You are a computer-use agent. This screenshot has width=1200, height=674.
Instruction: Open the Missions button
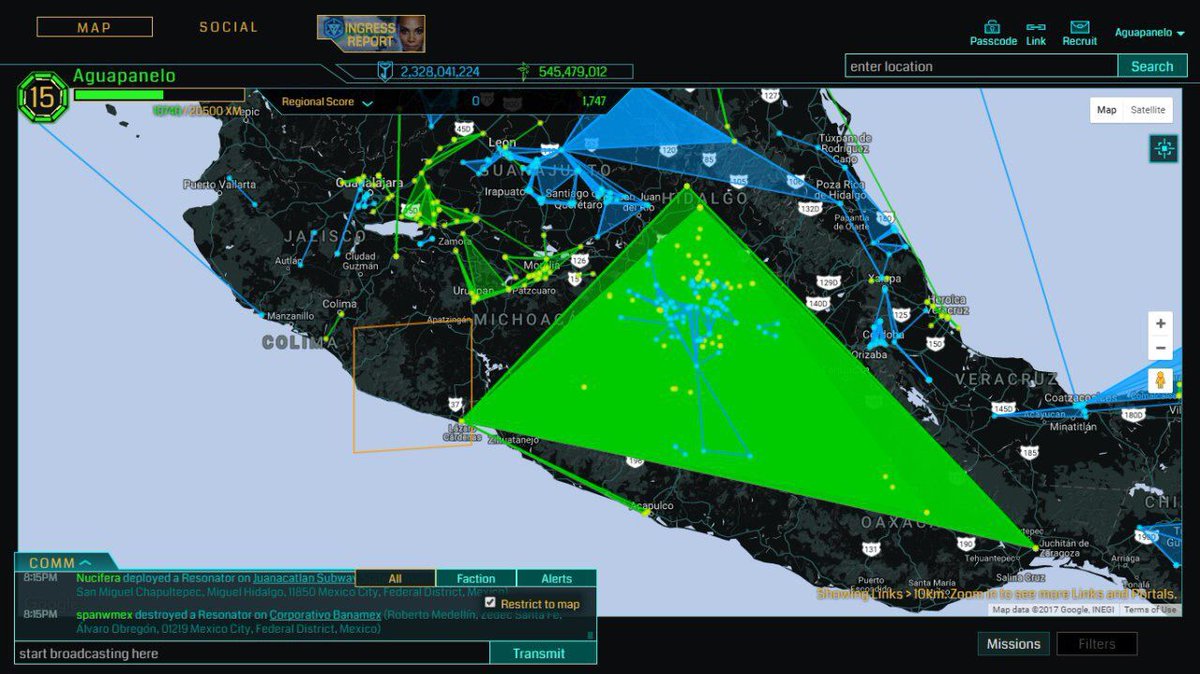coord(1013,644)
